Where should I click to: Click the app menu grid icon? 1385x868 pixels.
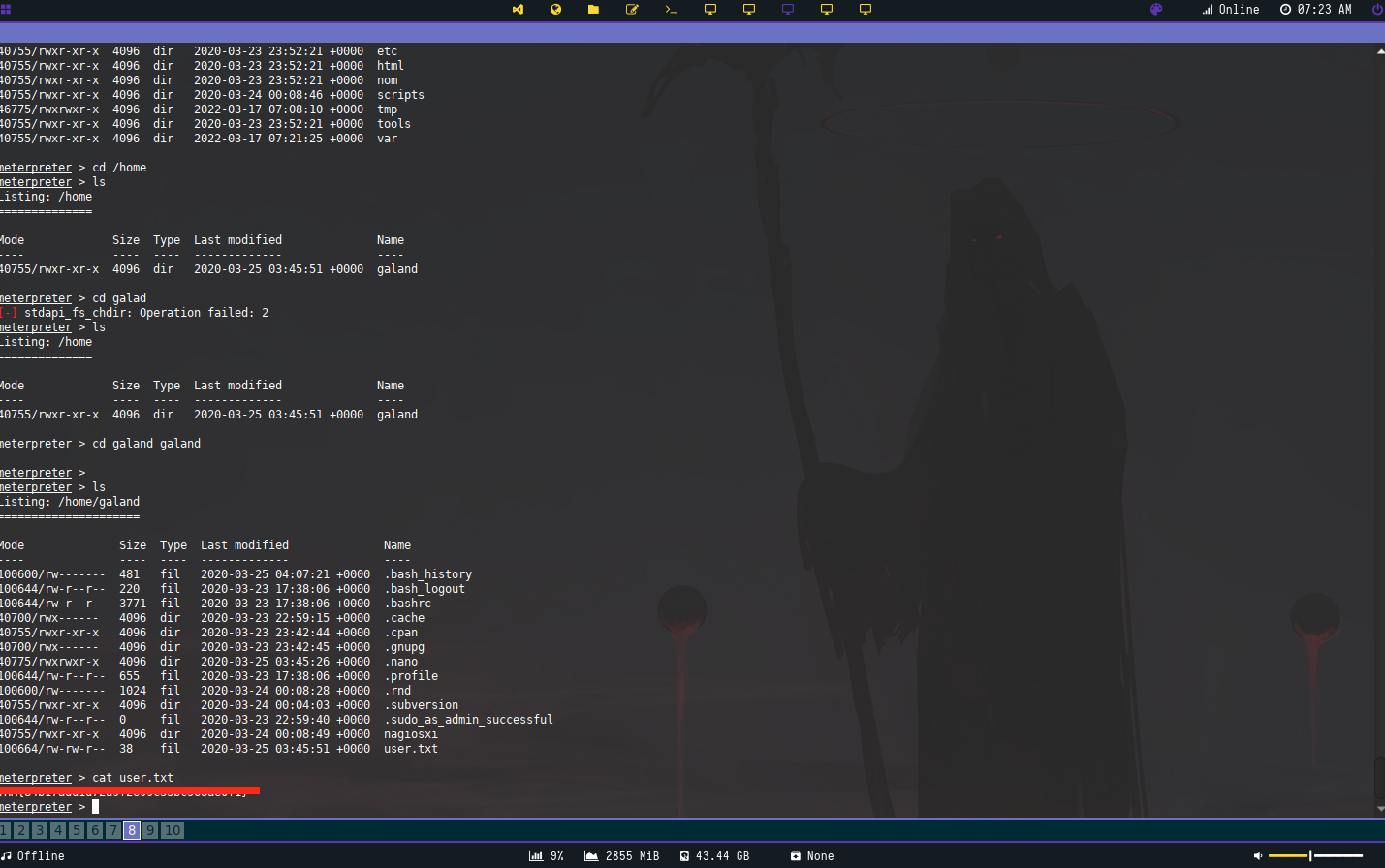6,9
